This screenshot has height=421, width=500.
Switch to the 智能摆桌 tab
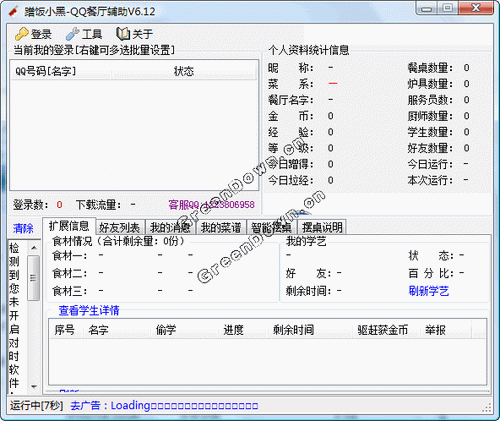[271, 228]
